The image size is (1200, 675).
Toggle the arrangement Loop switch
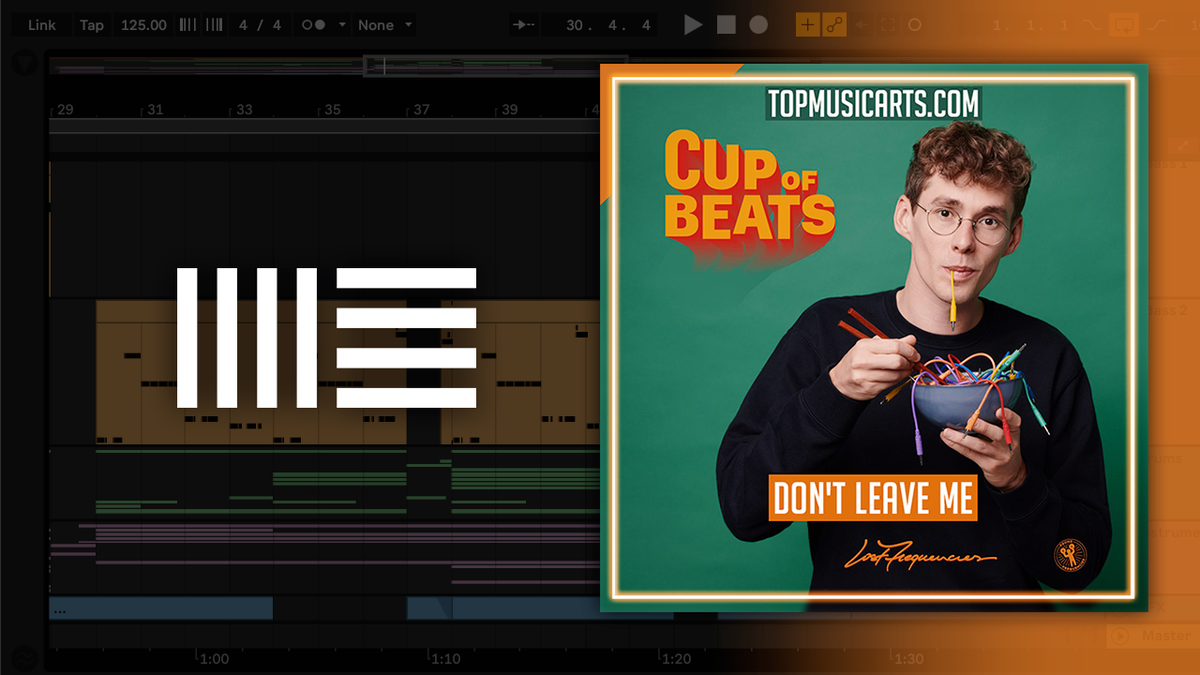(x=1125, y=24)
